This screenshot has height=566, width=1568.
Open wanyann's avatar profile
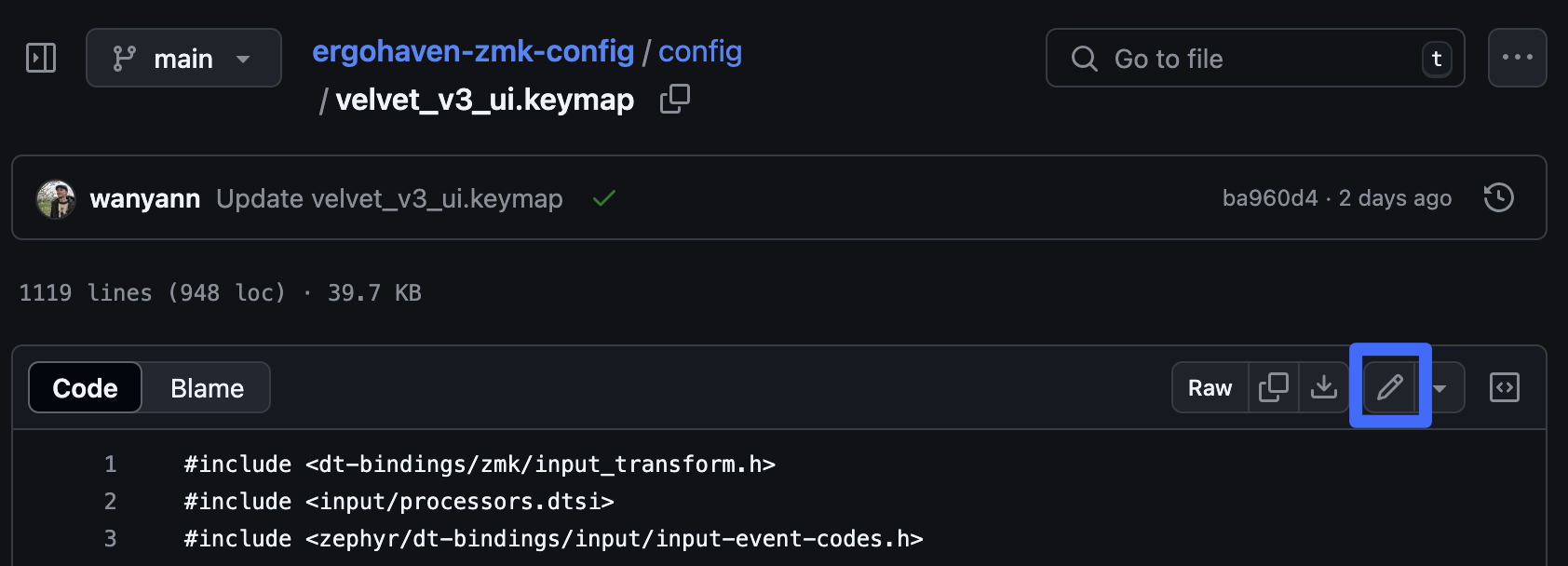click(x=56, y=198)
